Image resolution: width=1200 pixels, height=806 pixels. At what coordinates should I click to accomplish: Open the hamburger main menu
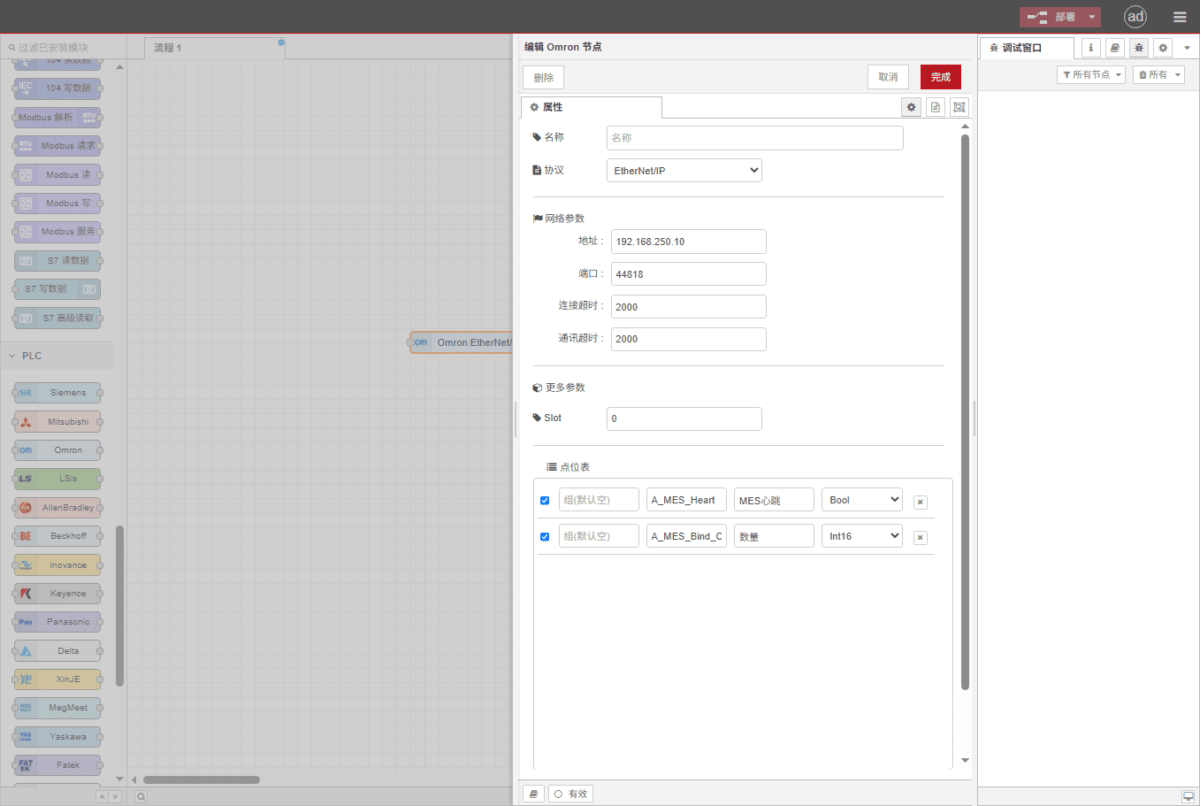point(1180,17)
